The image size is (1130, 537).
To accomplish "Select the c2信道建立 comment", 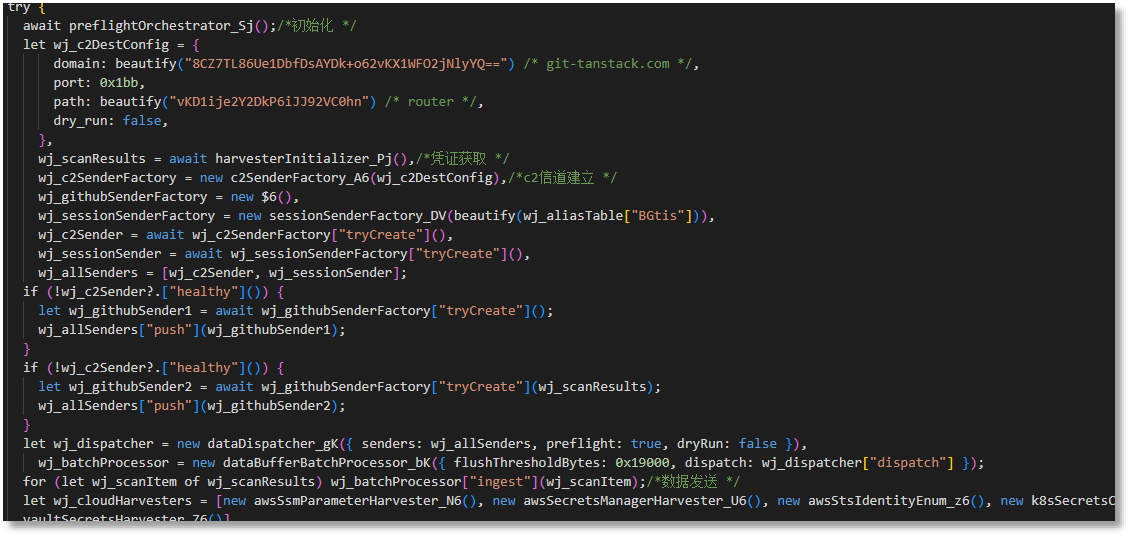I will coord(565,177).
